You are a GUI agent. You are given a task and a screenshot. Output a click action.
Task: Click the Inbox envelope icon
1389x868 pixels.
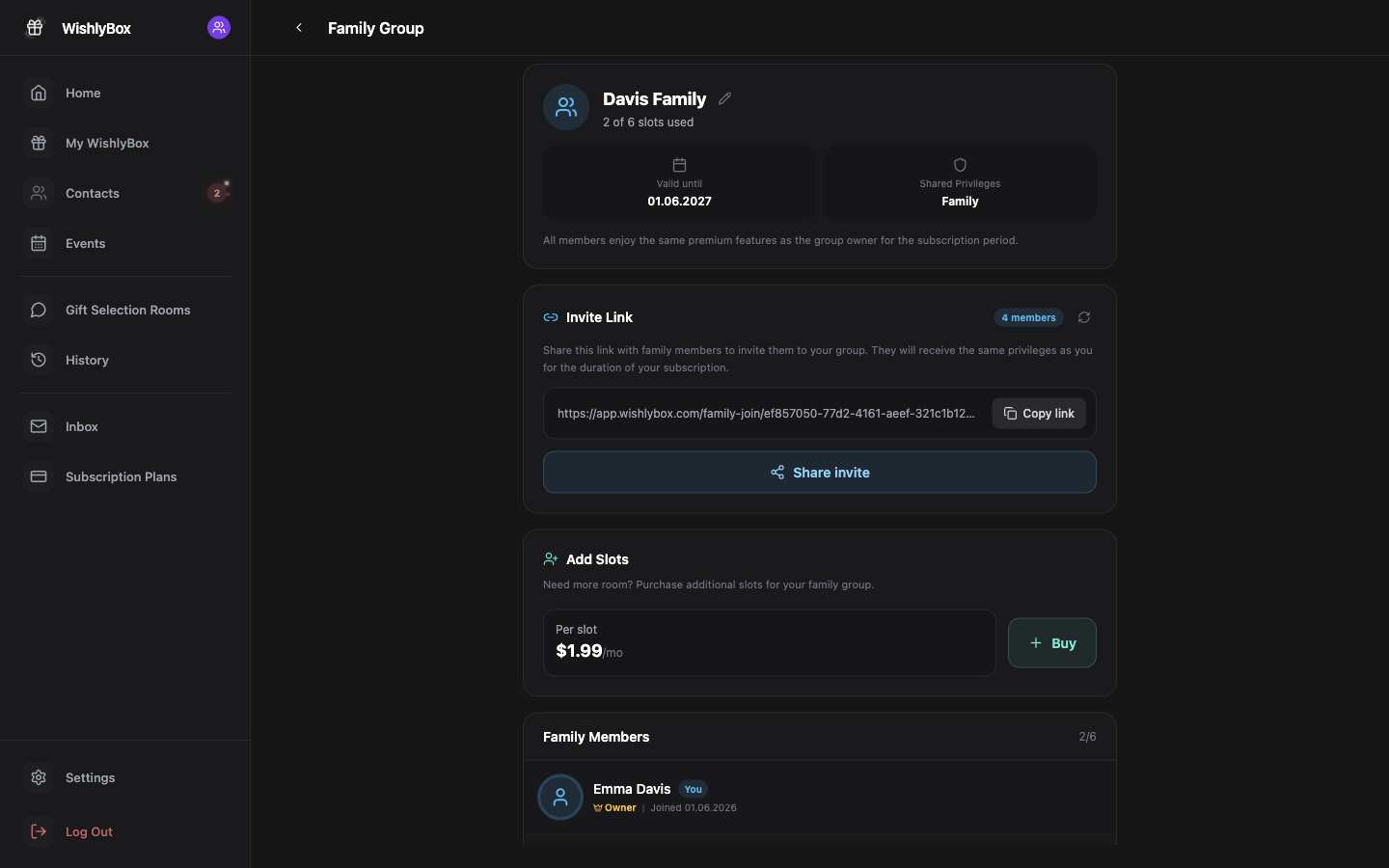tap(39, 426)
